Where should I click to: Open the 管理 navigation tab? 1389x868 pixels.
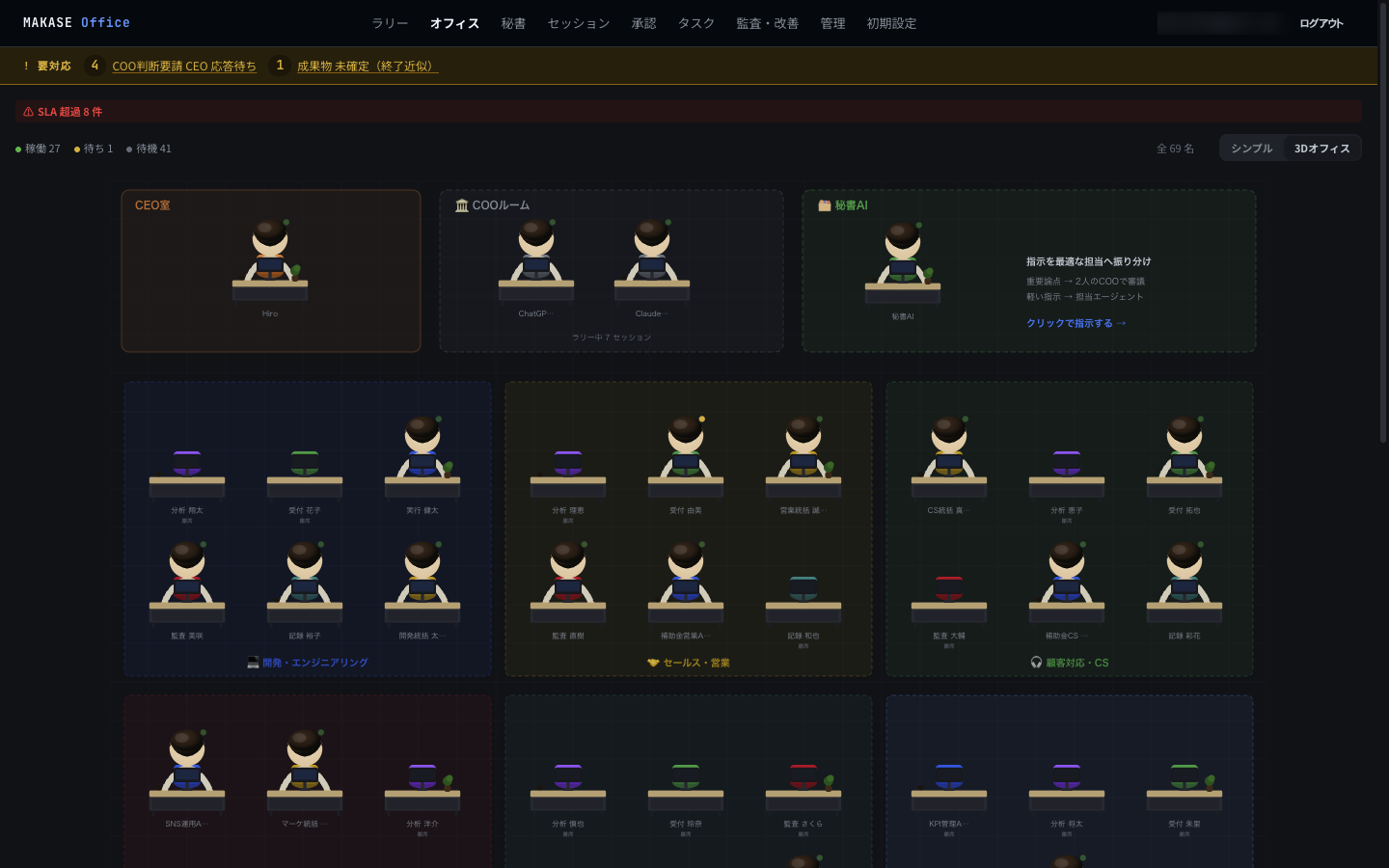pyautogui.click(x=832, y=23)
